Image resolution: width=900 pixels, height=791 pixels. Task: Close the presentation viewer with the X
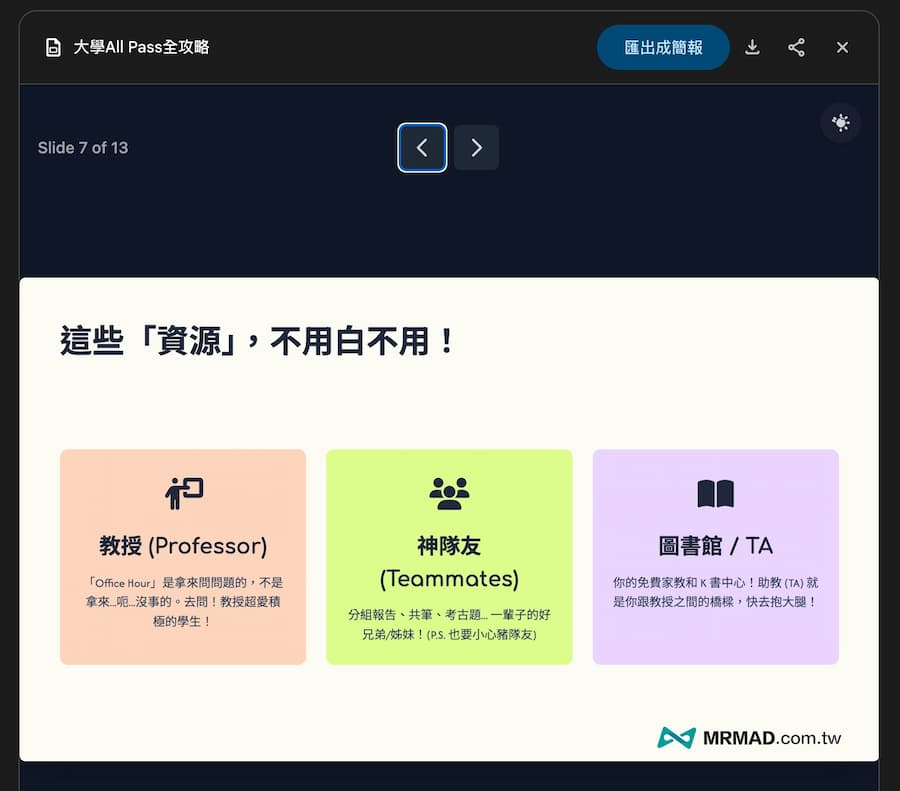(842, 46)
